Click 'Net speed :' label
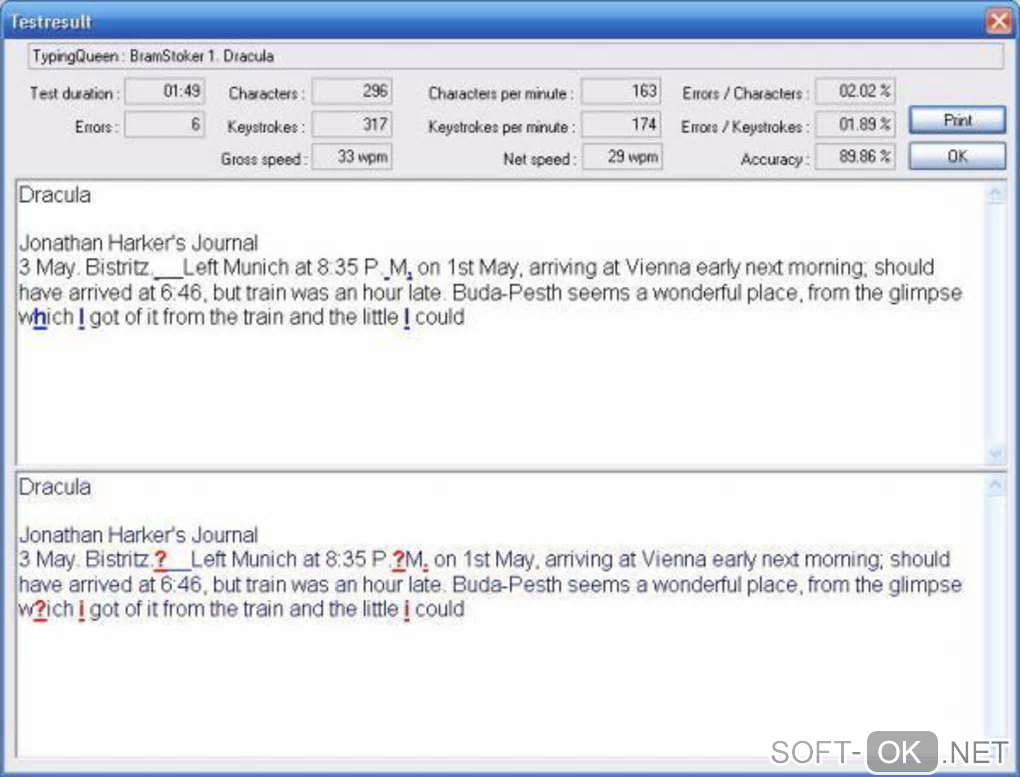This screenshot has height=777, width=1020. (540, 159)
